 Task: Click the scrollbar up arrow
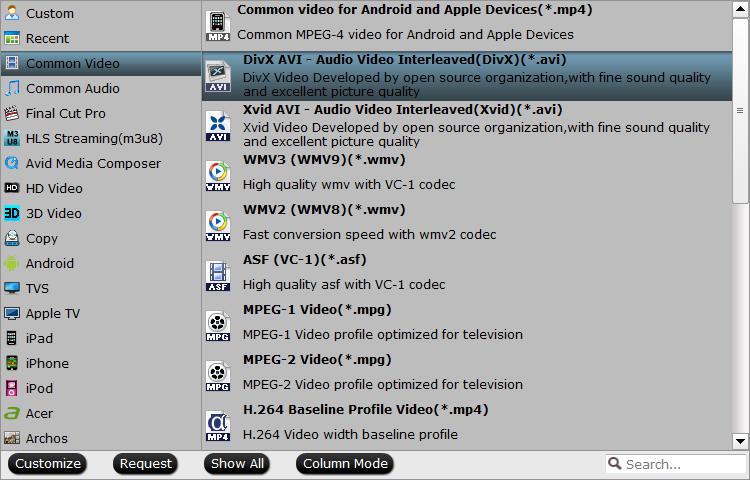740,9
